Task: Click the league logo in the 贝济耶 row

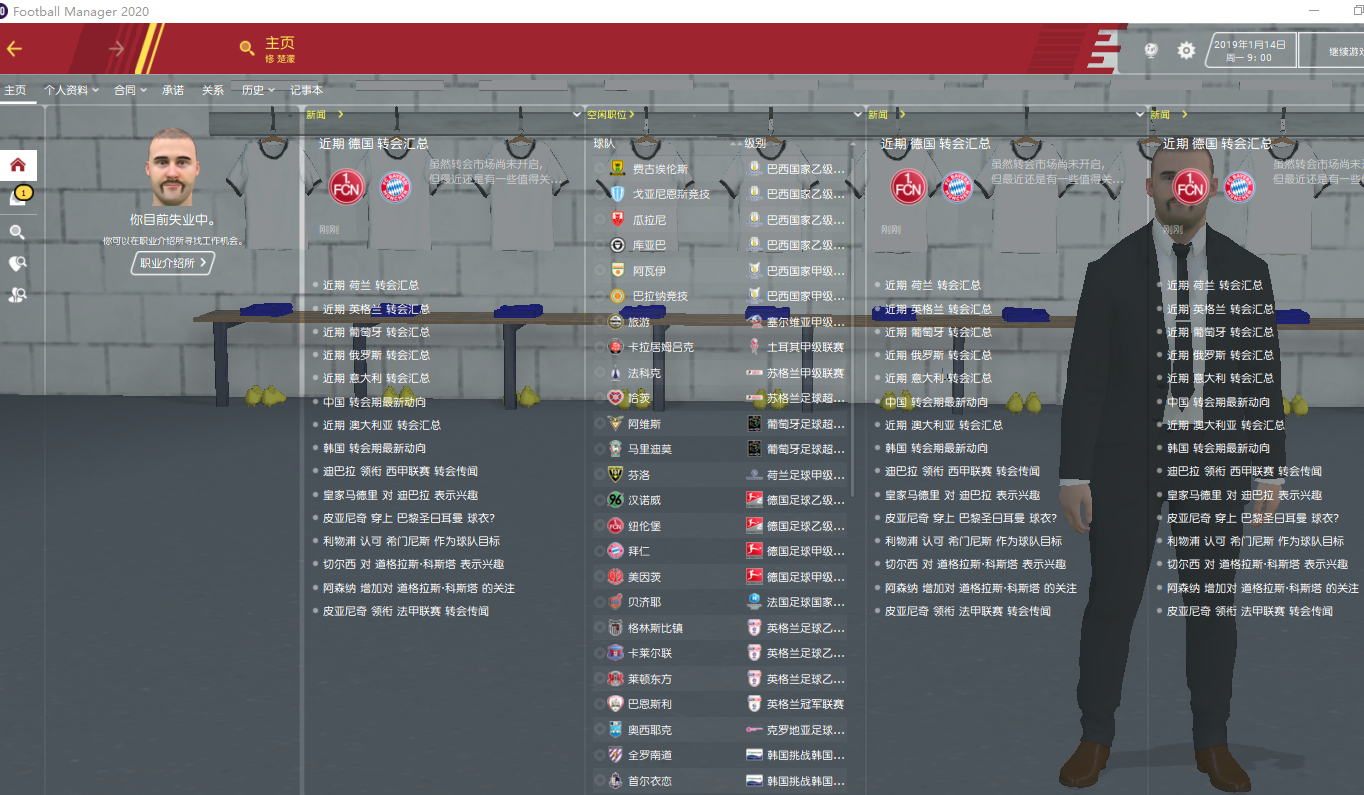Action: (x=755, y=602)
